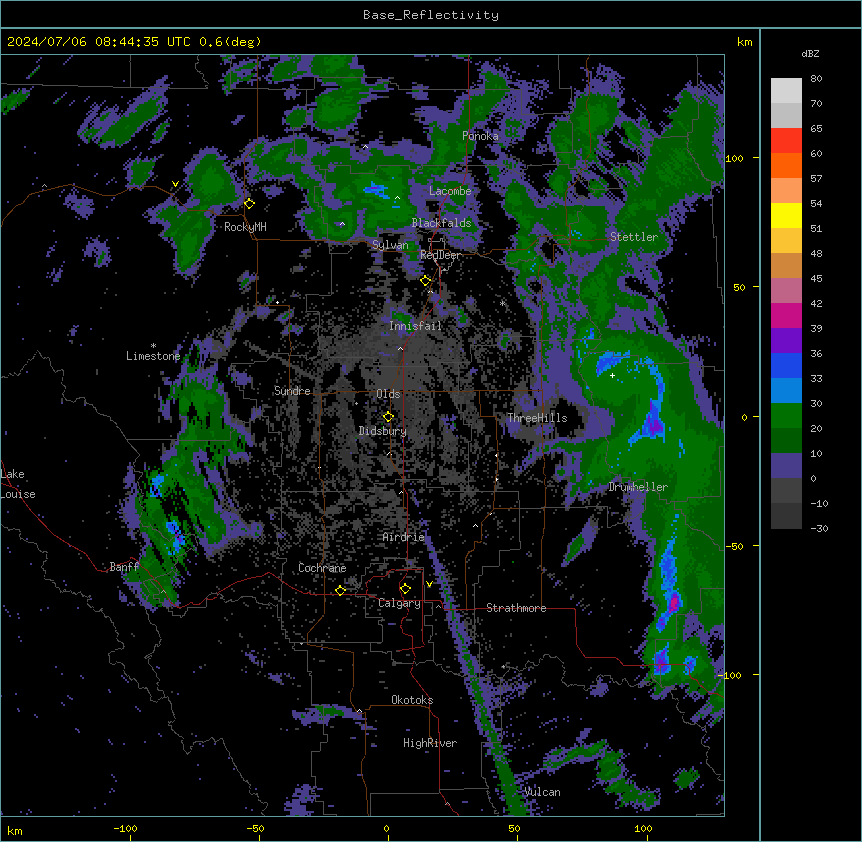Click the Calgary city label
The height and width of the screenshot is (842, 862).
pos(399,603)
